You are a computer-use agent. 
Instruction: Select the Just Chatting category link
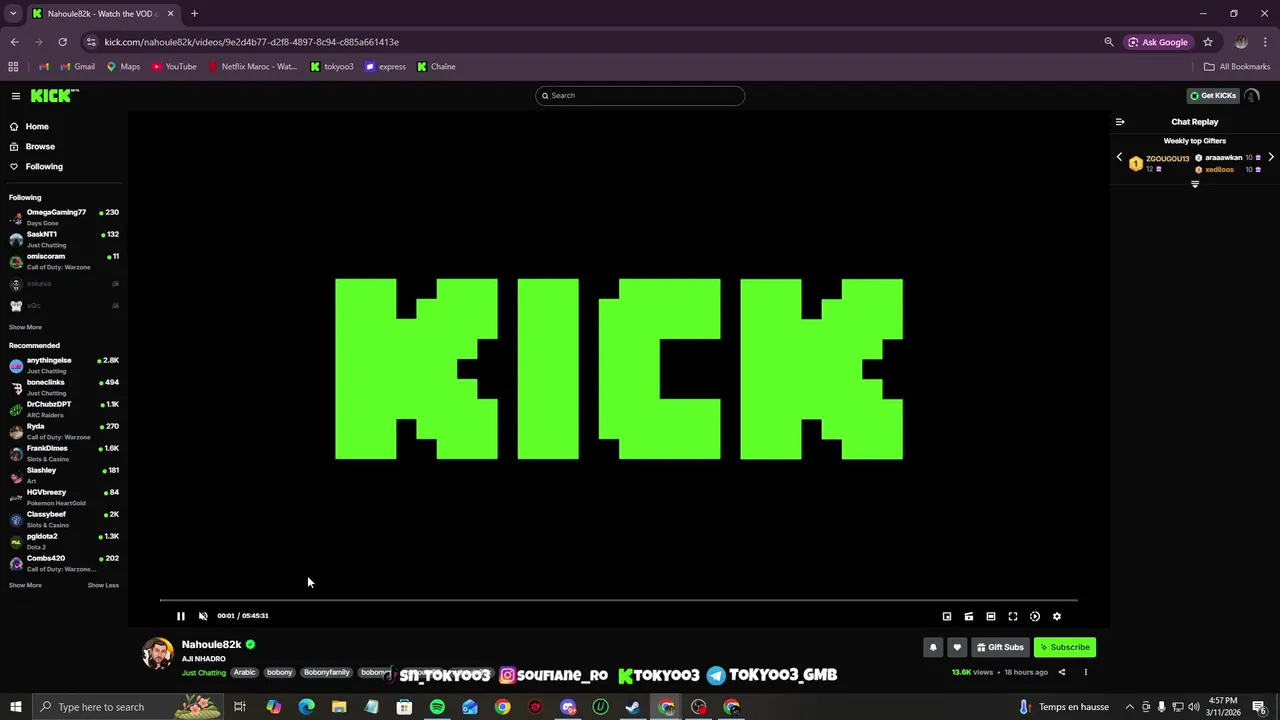coord(204,673)
